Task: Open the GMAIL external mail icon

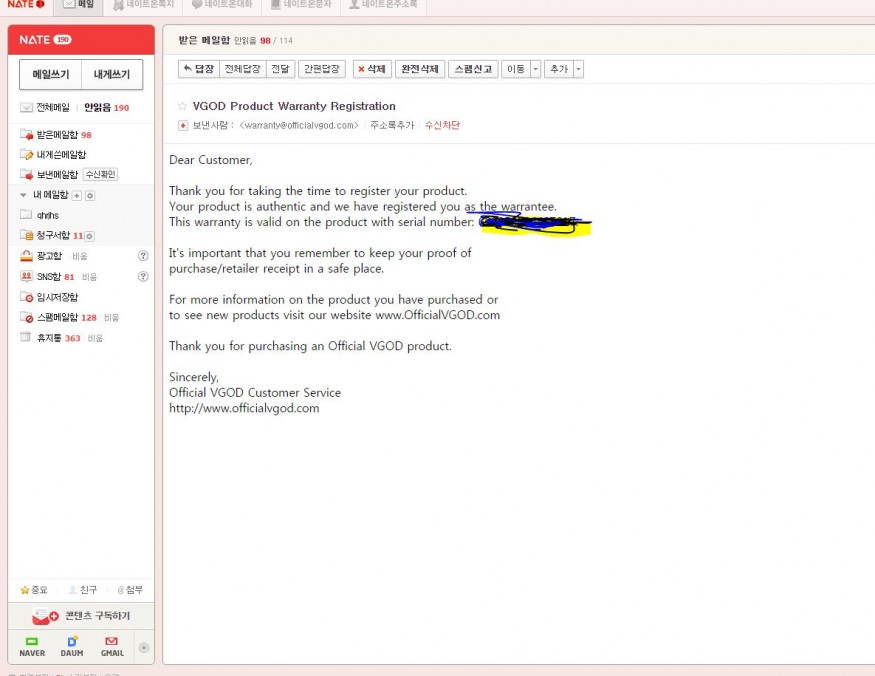Action: pos(112,646)
